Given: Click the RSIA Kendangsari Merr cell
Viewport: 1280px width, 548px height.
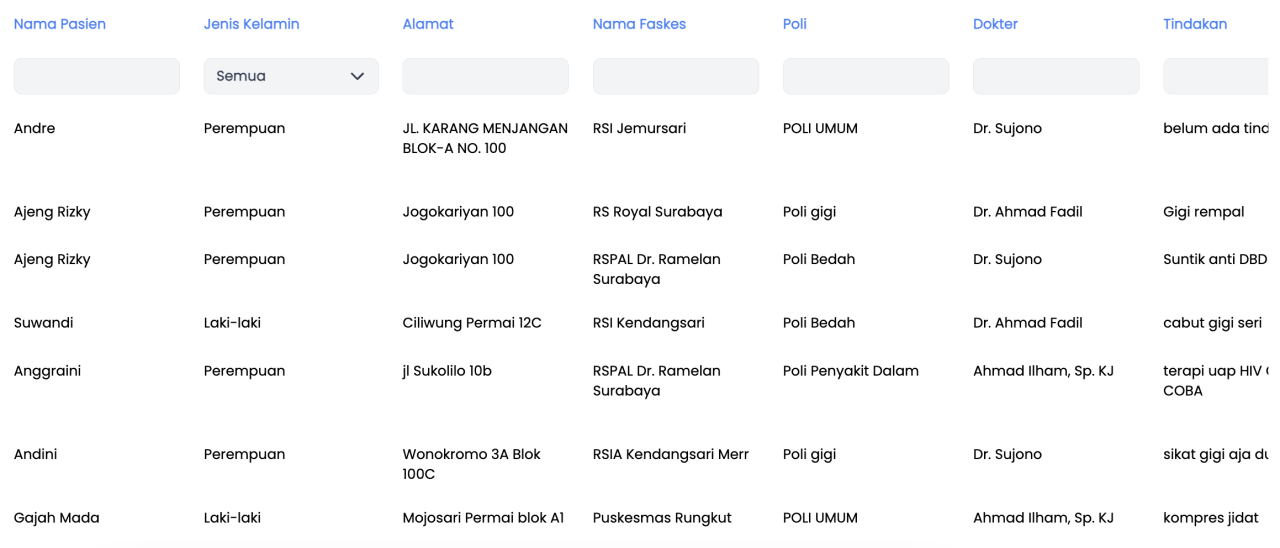Looking at the screenshot, I should 671,454.
